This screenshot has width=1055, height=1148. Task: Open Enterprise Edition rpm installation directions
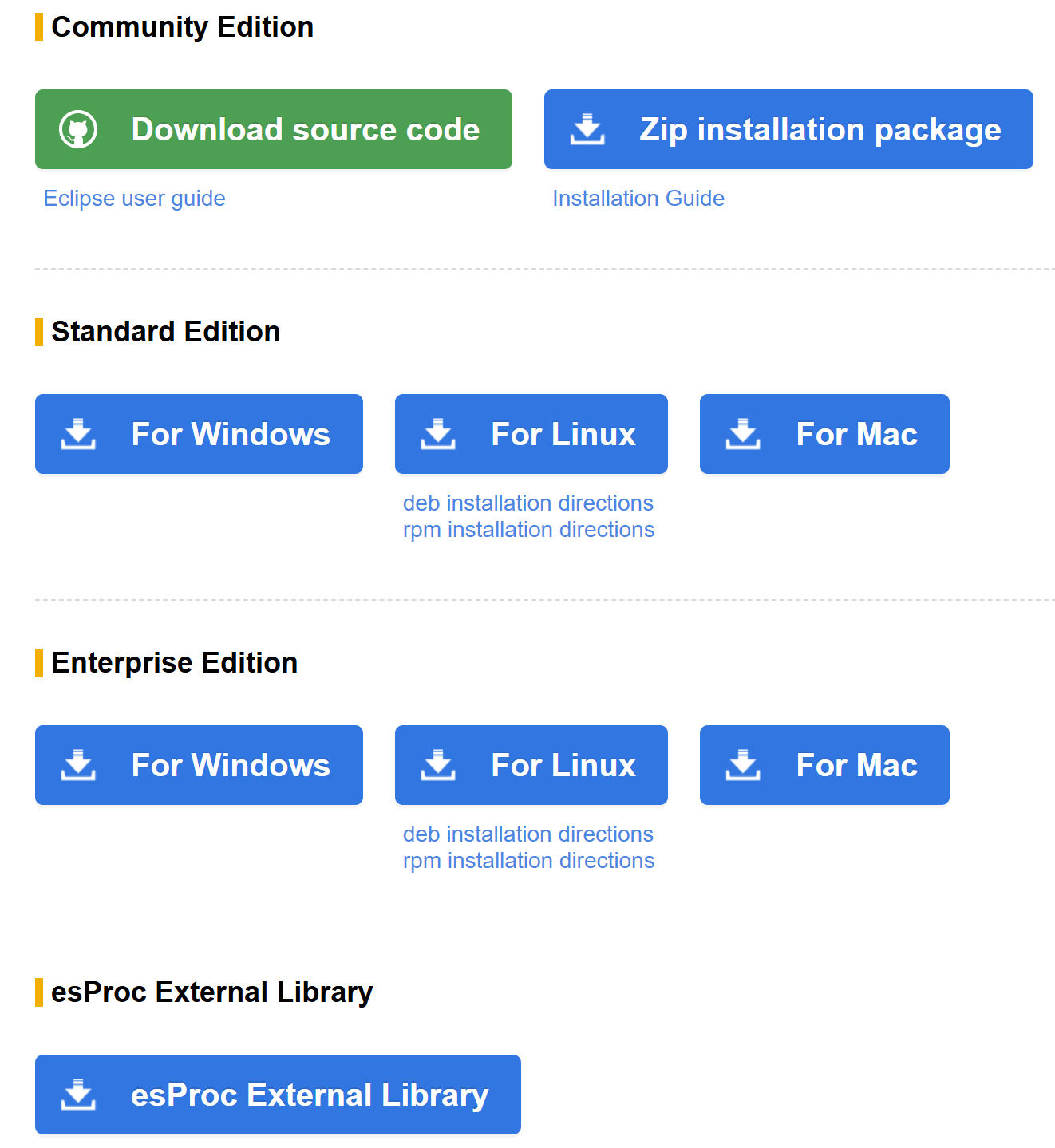click(x=528, y=861)
